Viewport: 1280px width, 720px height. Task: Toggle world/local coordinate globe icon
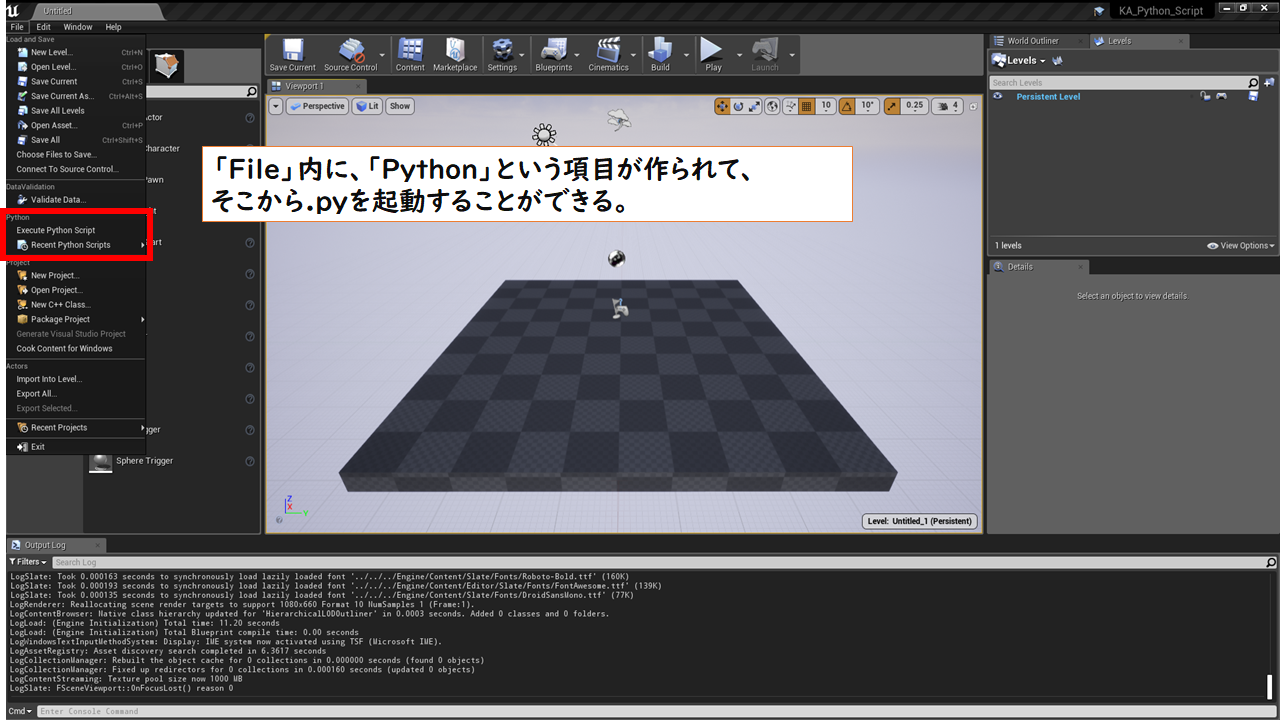pos(773,106)
